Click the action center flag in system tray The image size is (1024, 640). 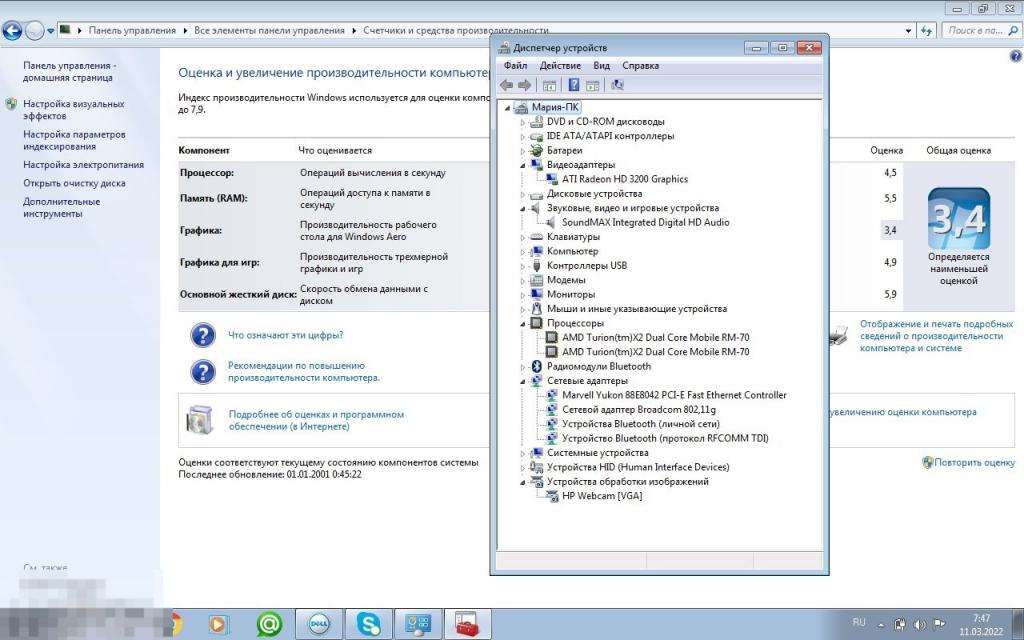click(x=939, y=624)
